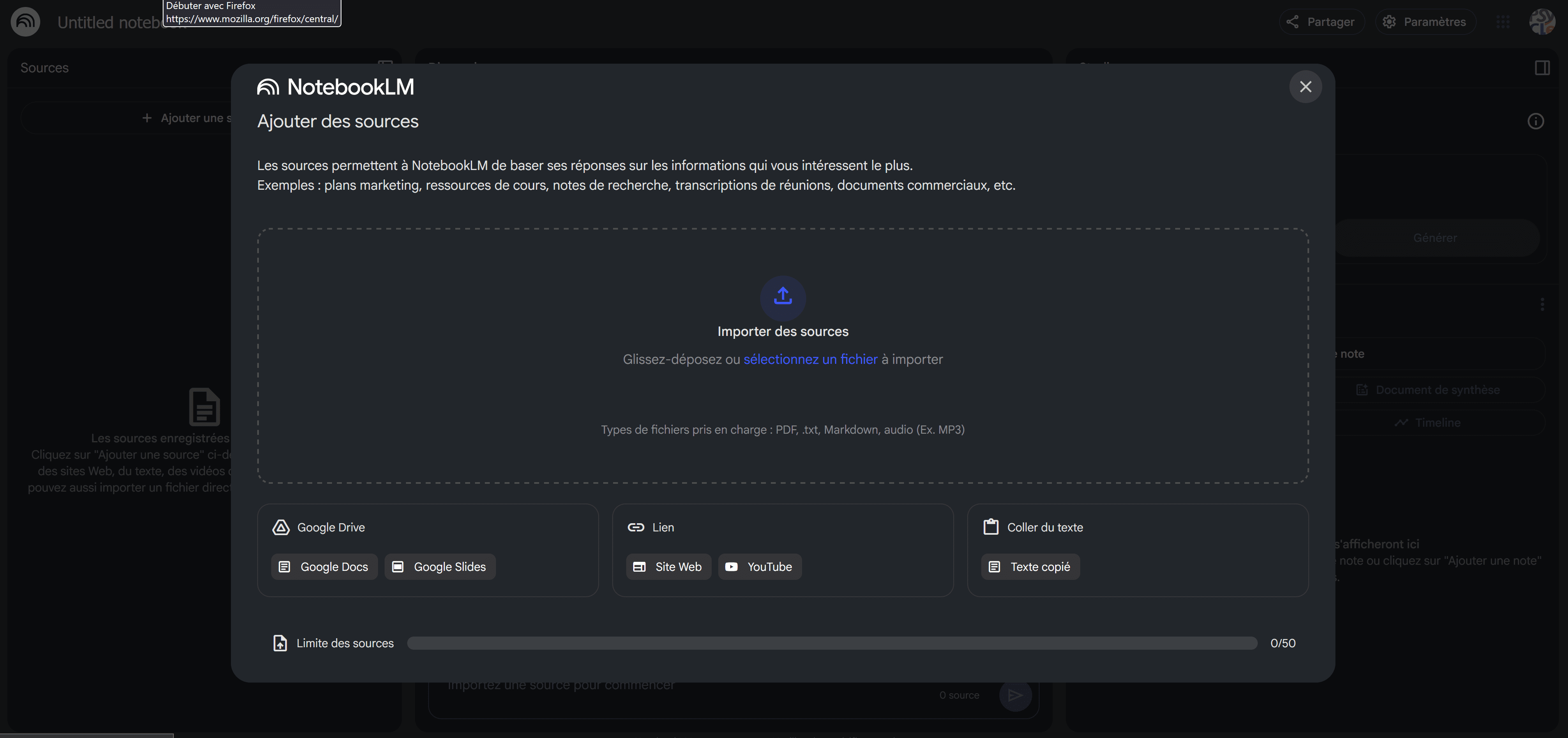Add a YouTube video source
This screenshot has width=1568, height=738.
point(760,567)
